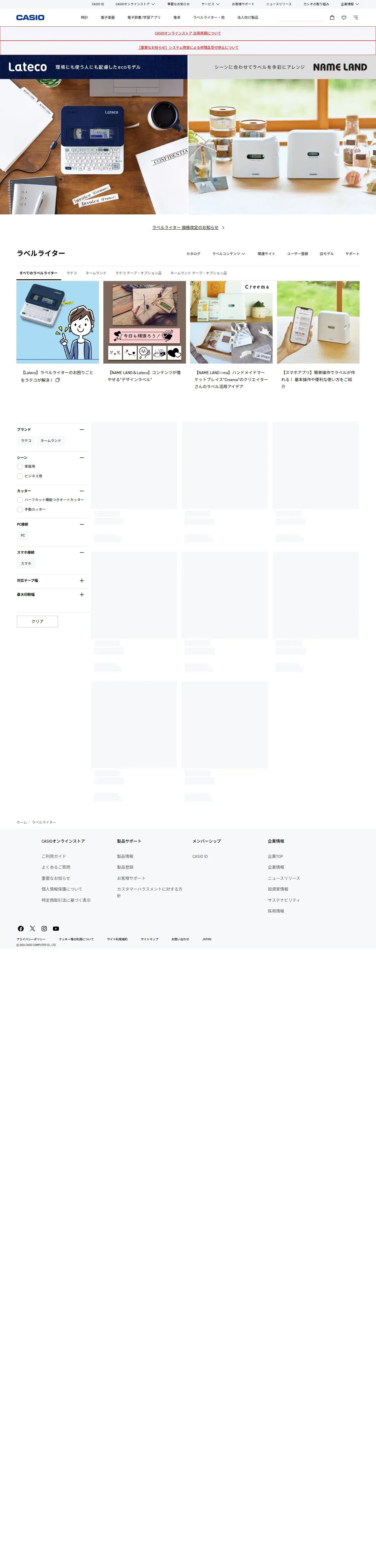Viewport: 376px width, 1568px height.
Task: Switch to the ネームランド tab
Action: click(x=96, y=273)
